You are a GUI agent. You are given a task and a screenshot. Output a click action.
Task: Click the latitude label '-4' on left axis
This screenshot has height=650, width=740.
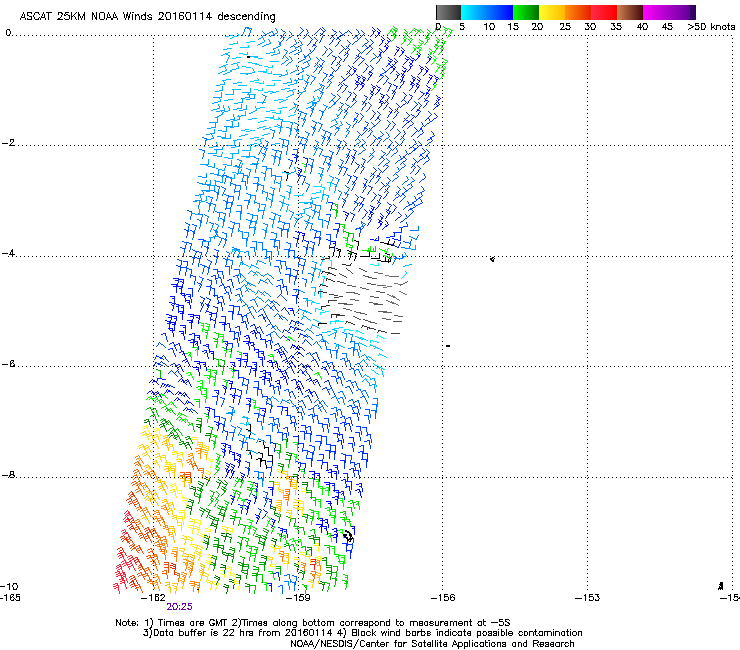8,253
